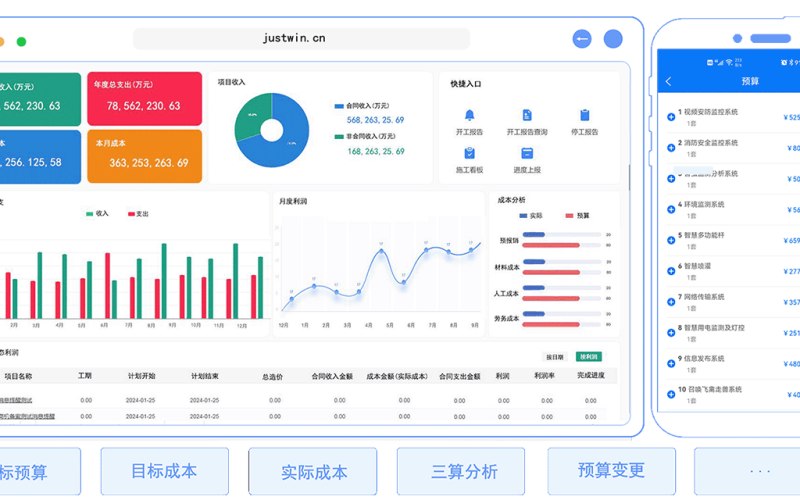The height and width of the screenshot is (500, 800).
Task: Click the 总造价 column header
Action: 272,377
